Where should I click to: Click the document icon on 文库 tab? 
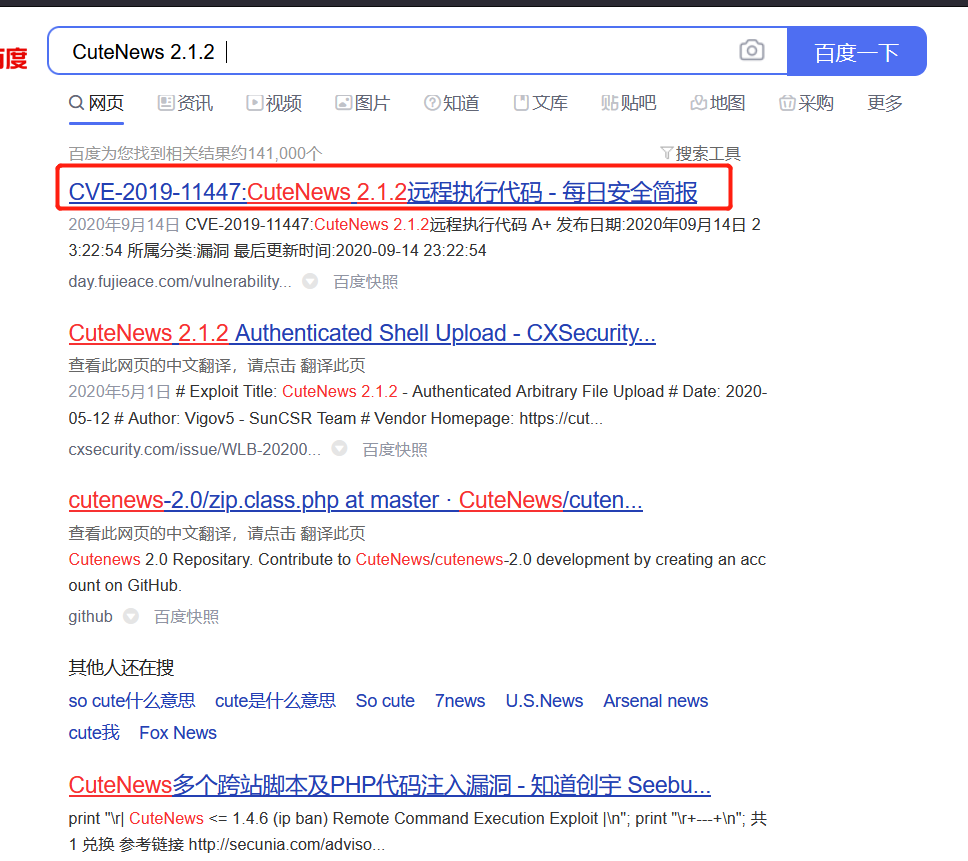pyautogui.click(x=521, y=102)
